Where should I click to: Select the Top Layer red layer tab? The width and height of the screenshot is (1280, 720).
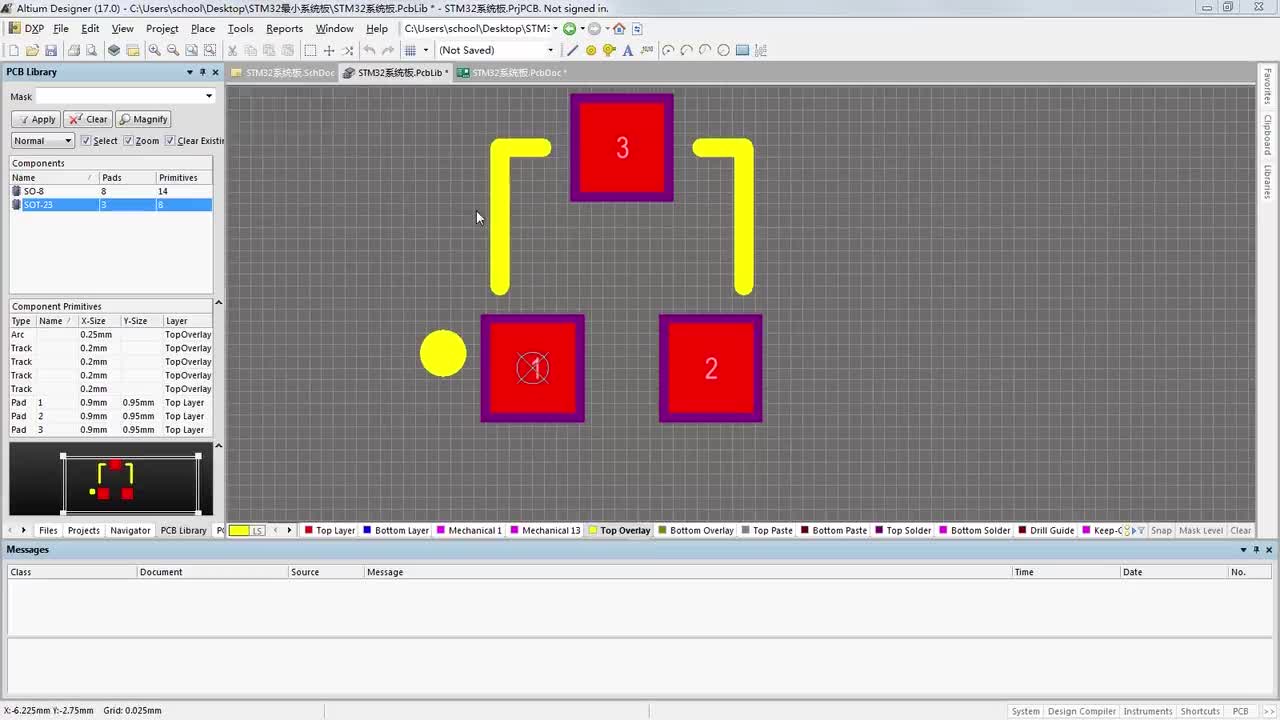(x=330, y=530)
